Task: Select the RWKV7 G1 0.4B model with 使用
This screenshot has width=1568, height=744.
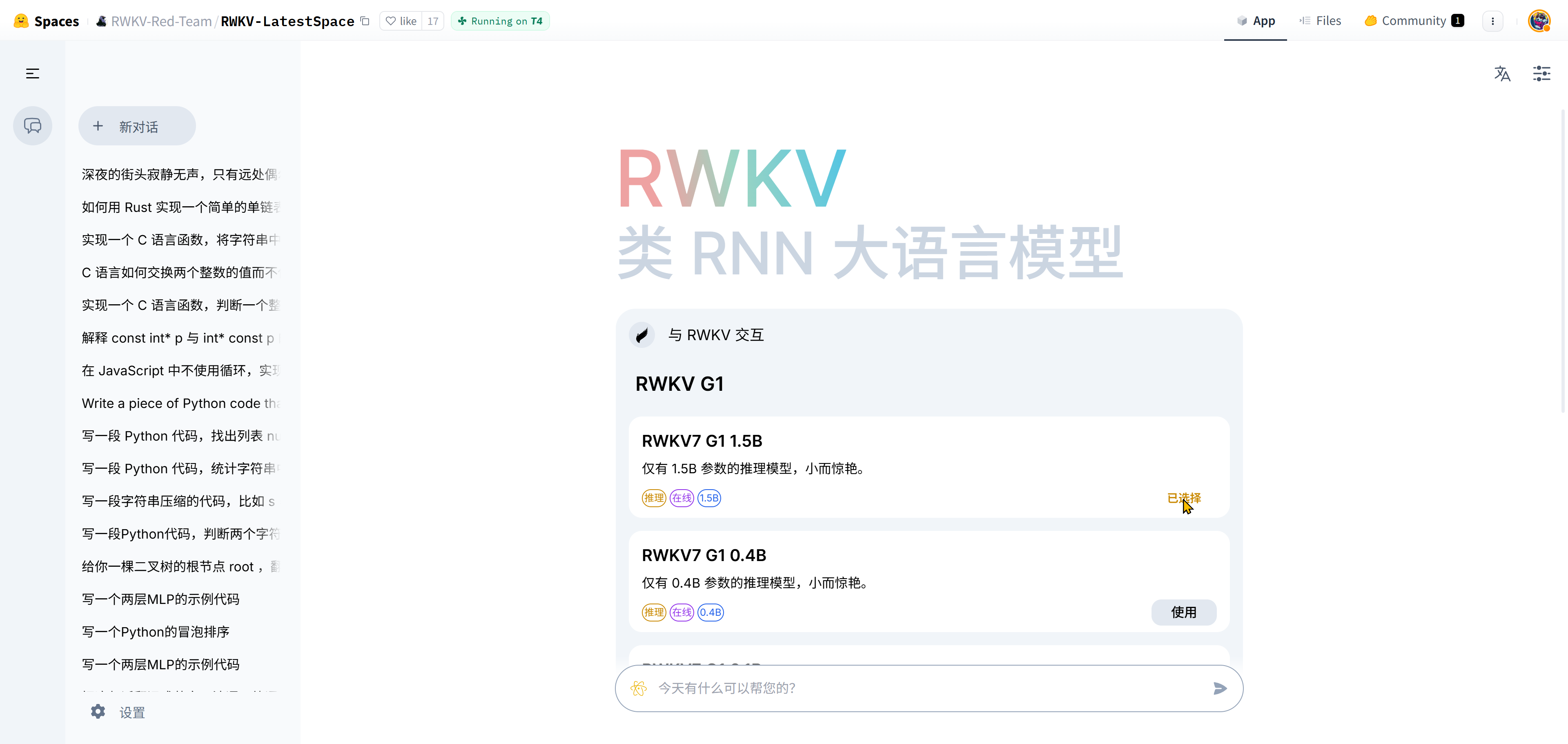Action: (x=1183, y=612)
